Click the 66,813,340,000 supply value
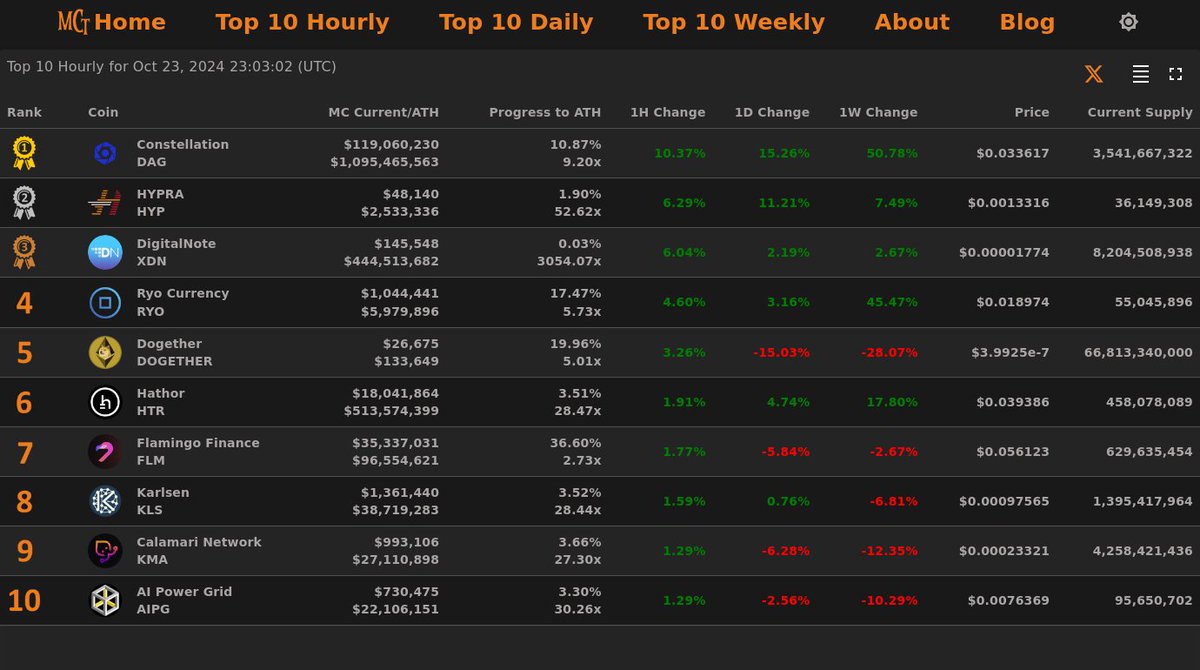The width and height of the screenshot is (1200, 670). click(x=1138, y=352)
